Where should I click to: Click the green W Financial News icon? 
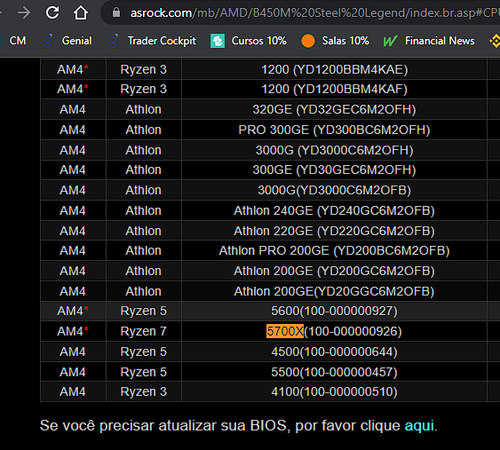pos(390,41)
